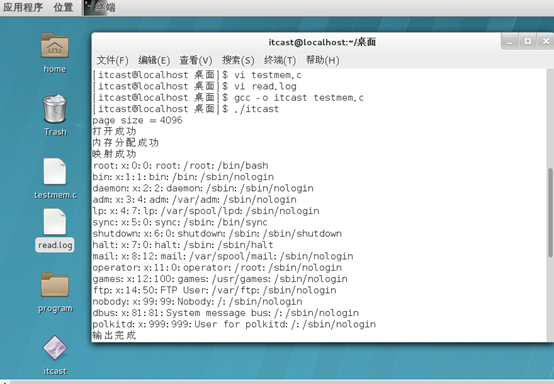
Task: Open the 应用程序 panel menu
Action: [x=23, y=7]
